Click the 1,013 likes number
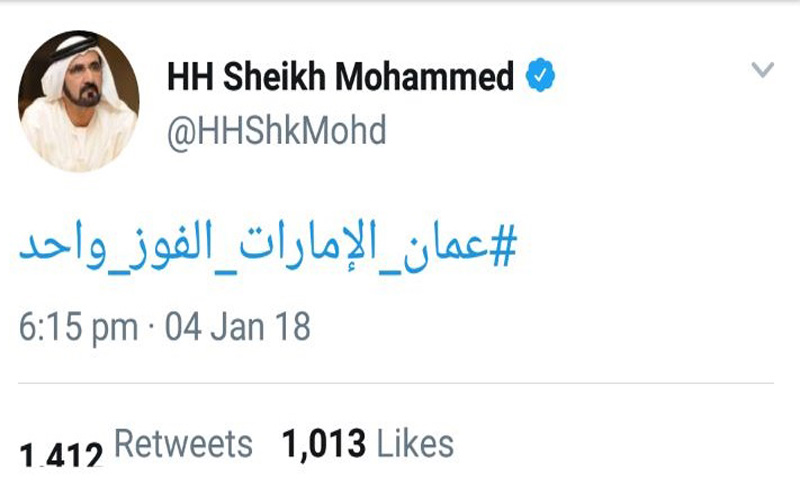800x500 pixels. pyautogui.click(x=326, y=443)
